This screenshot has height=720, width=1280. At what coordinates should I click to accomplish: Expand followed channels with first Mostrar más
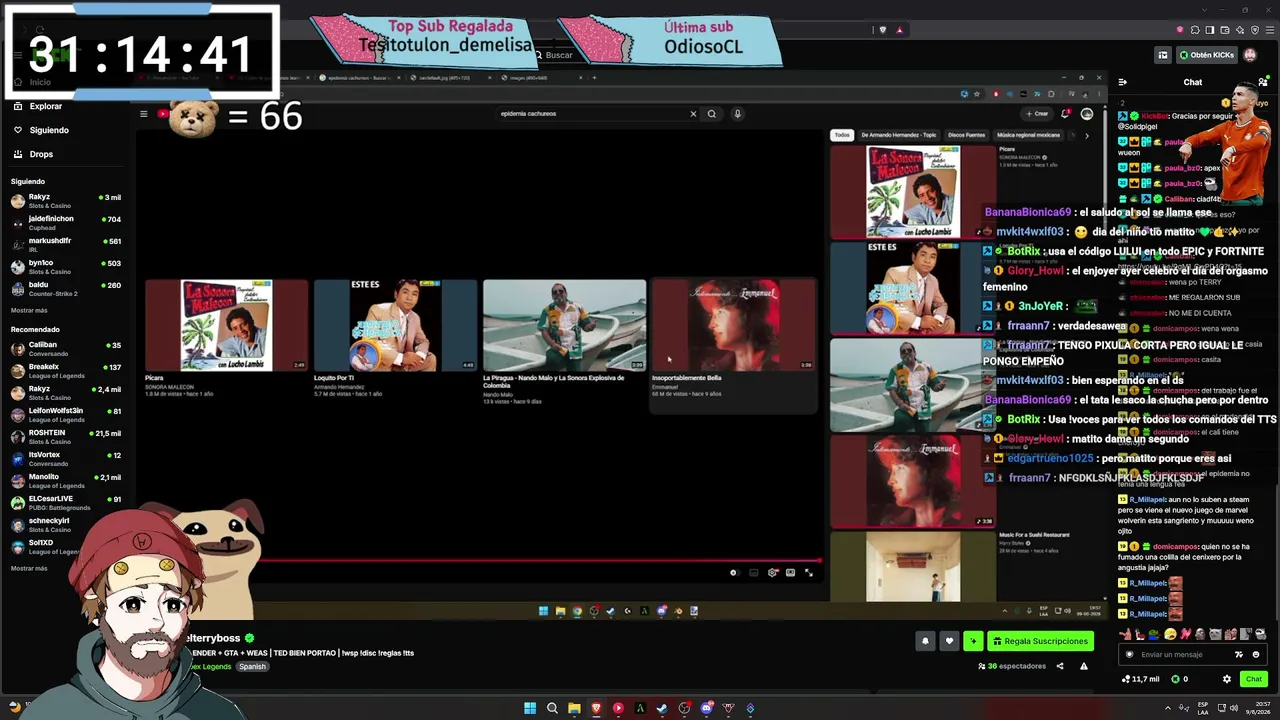(29, 311)
